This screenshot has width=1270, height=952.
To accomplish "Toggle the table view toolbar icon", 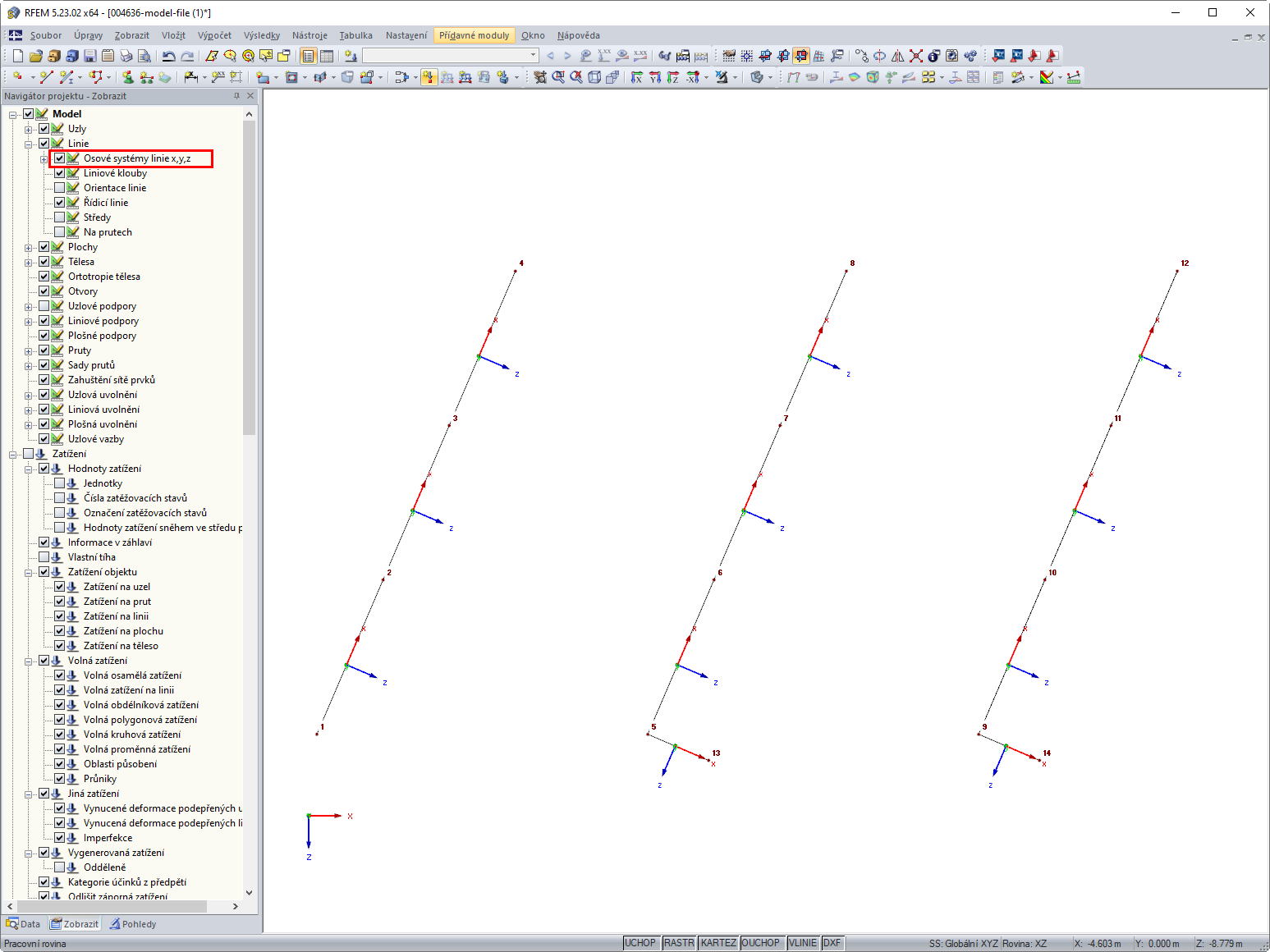I will [x=327, y=56].
